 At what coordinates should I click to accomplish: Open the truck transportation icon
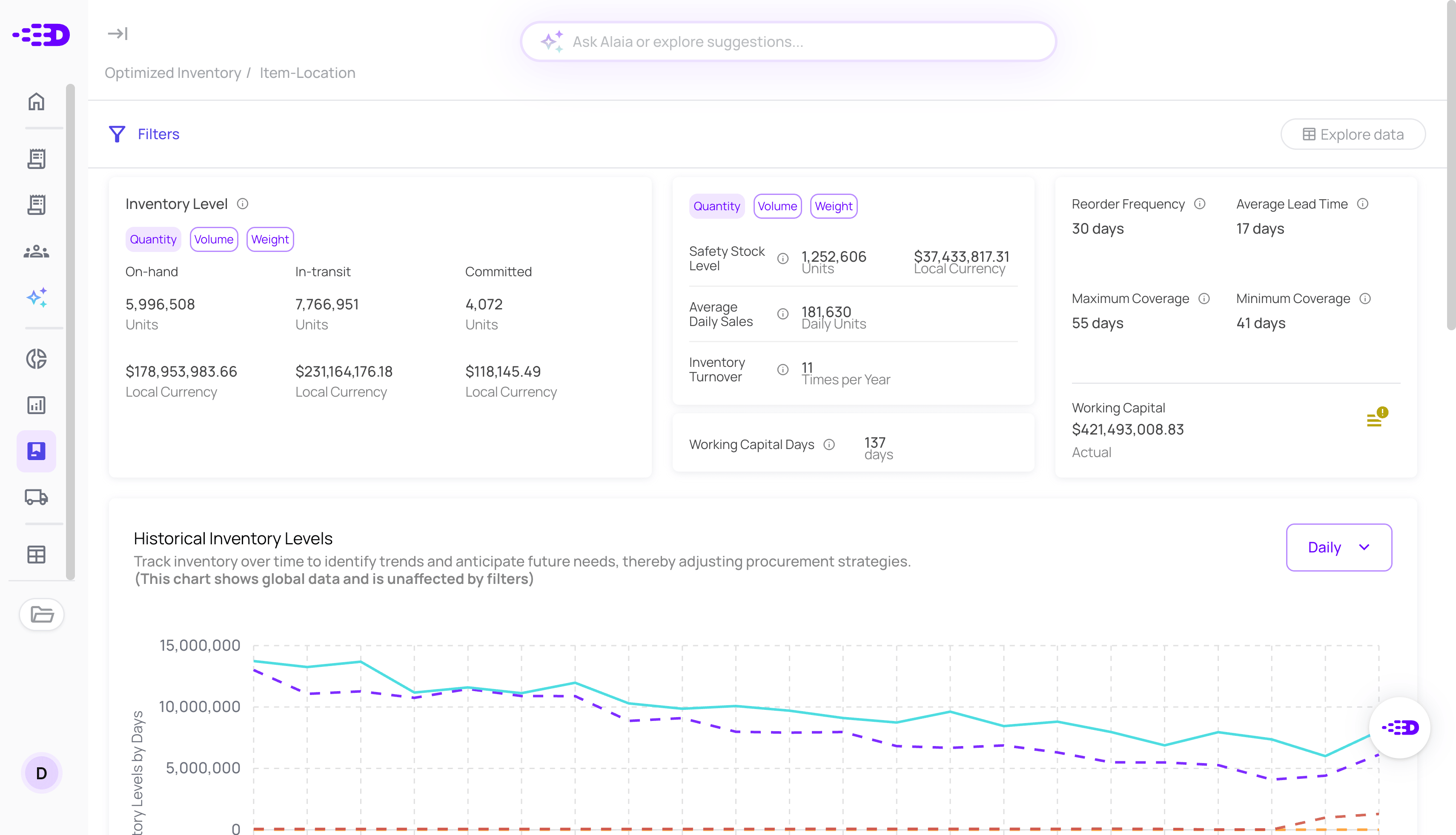pos(36,497)
